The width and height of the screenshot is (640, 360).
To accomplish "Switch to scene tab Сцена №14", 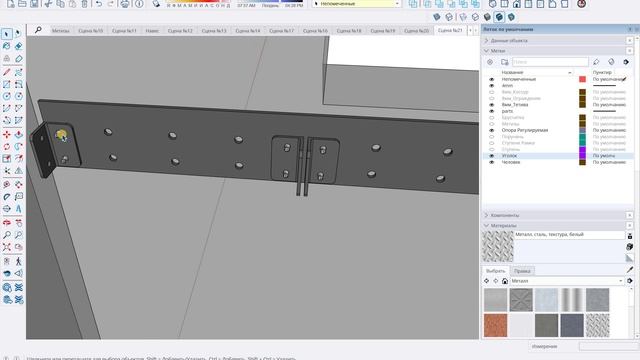I will click(x=248, y=31).
